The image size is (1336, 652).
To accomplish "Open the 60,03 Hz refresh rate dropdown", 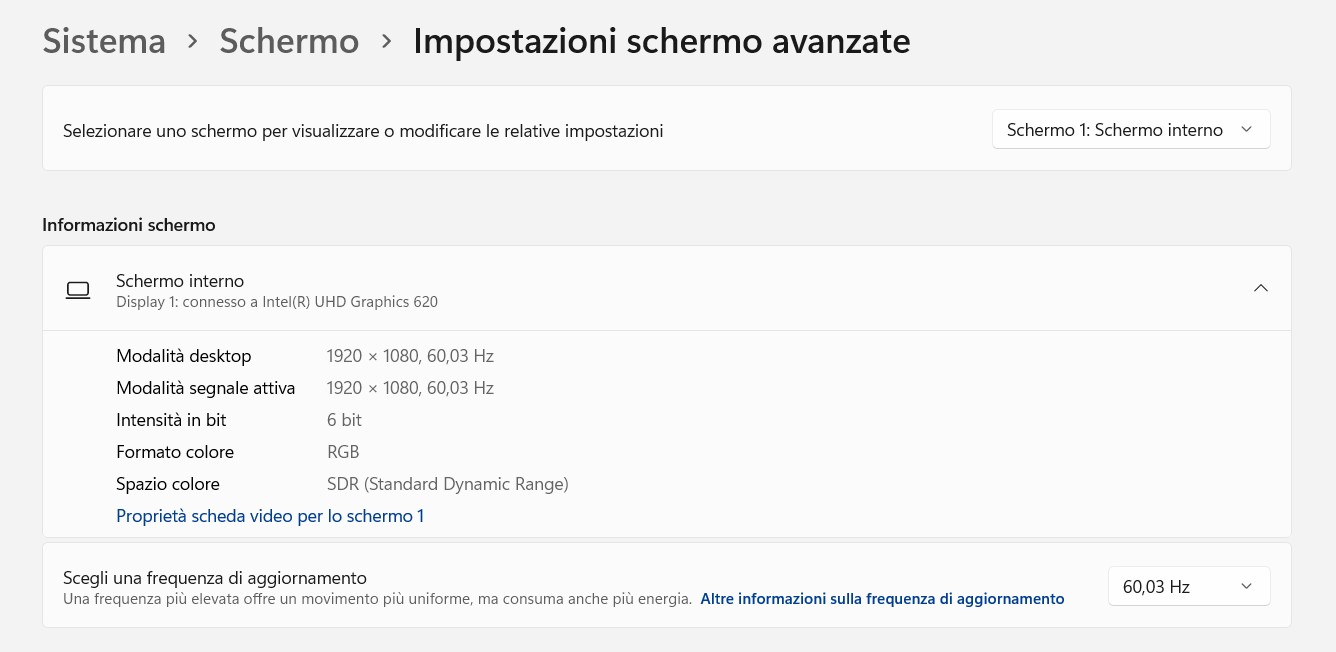I will coord(1189,587).
